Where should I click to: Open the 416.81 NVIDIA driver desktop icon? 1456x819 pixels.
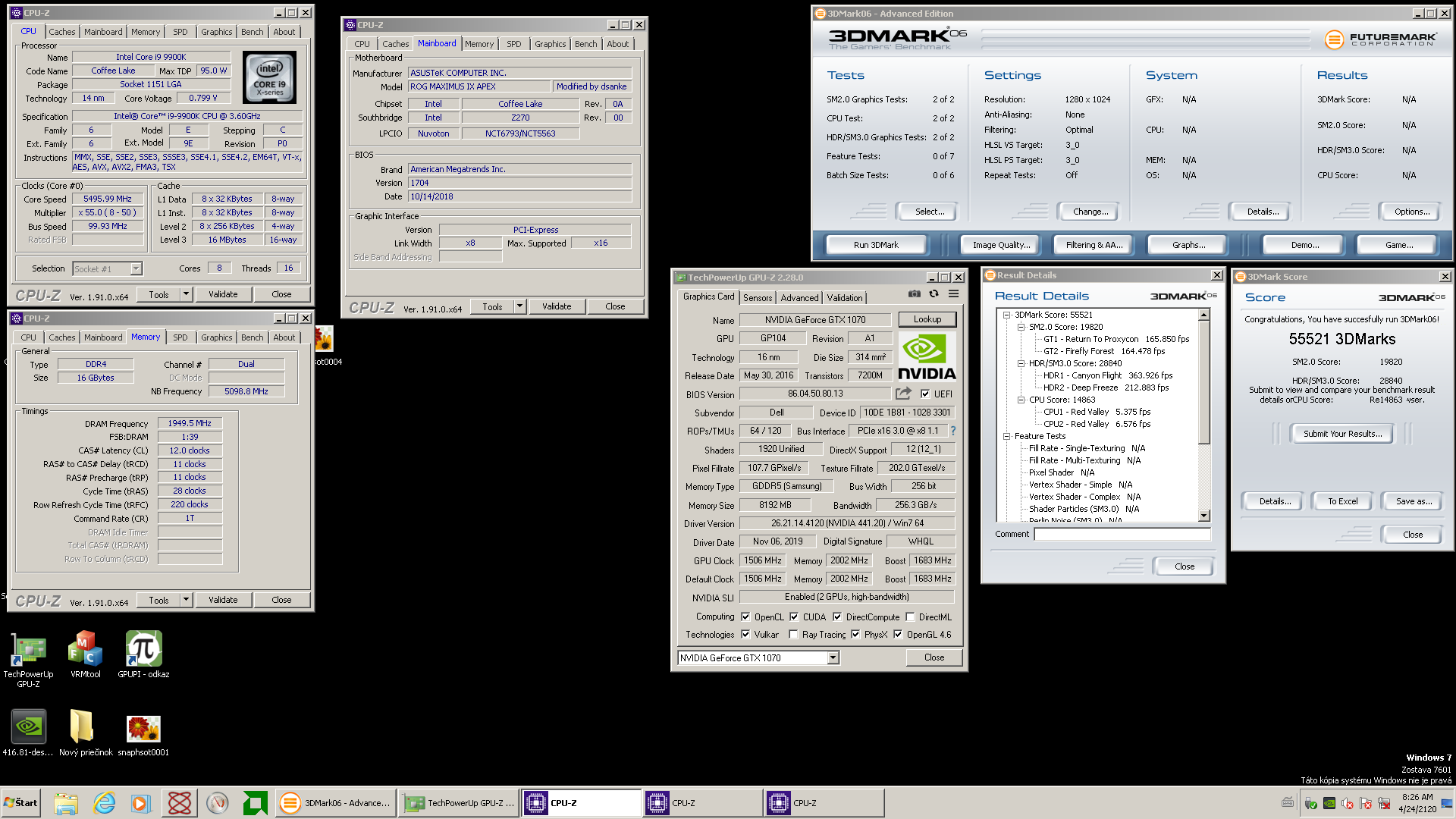(x=28, y=733)
